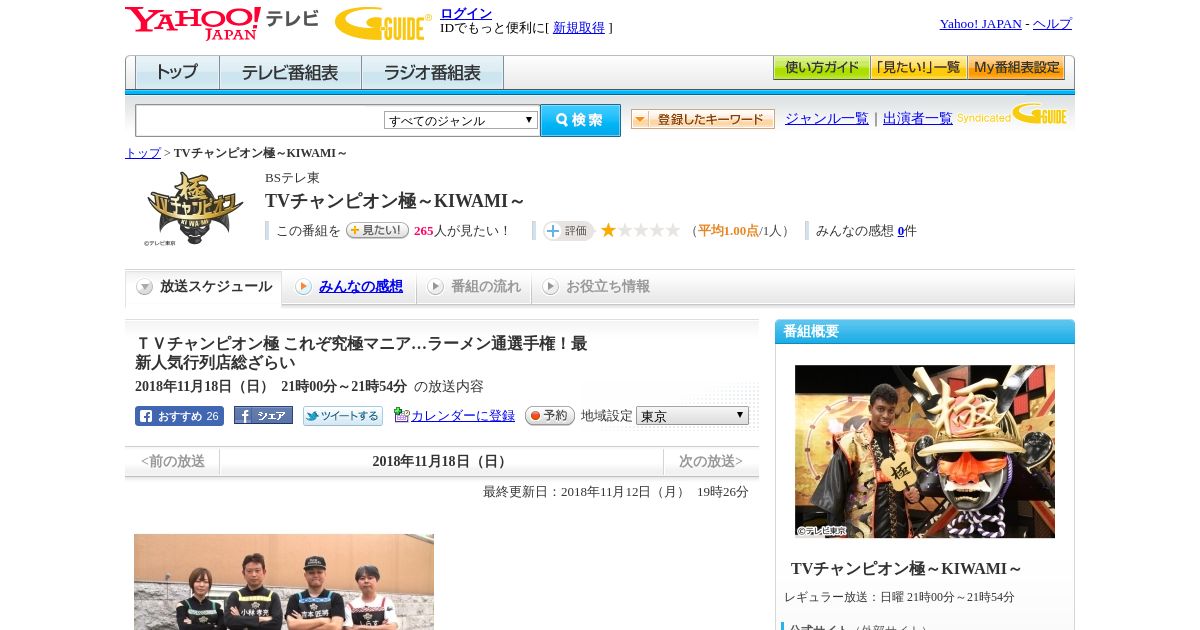Click the Facebook おすすめ 26 button
The width and height of the screenshot is (1200, 630).
[x=179, y=416]
